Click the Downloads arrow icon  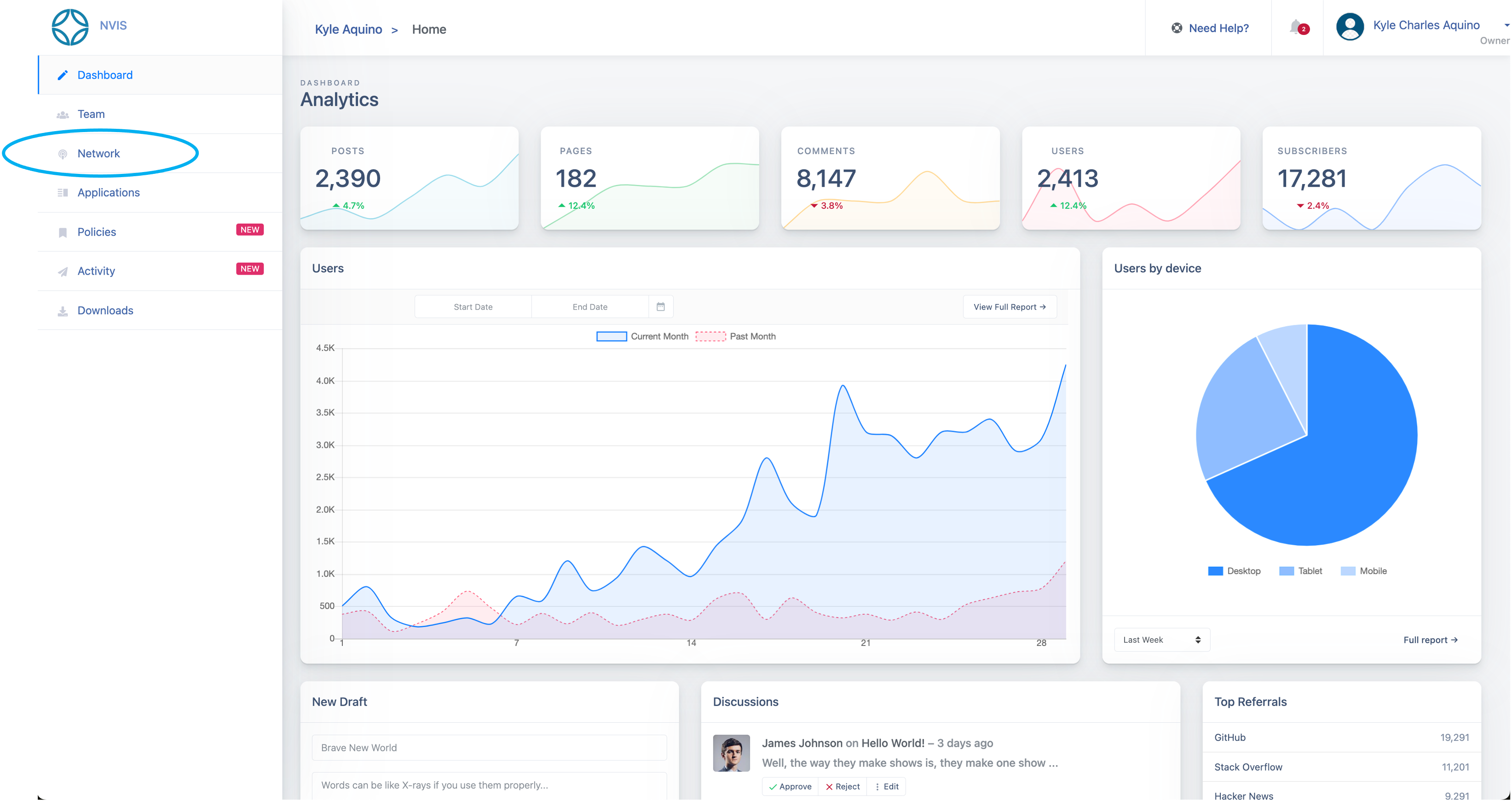[63, 311]
